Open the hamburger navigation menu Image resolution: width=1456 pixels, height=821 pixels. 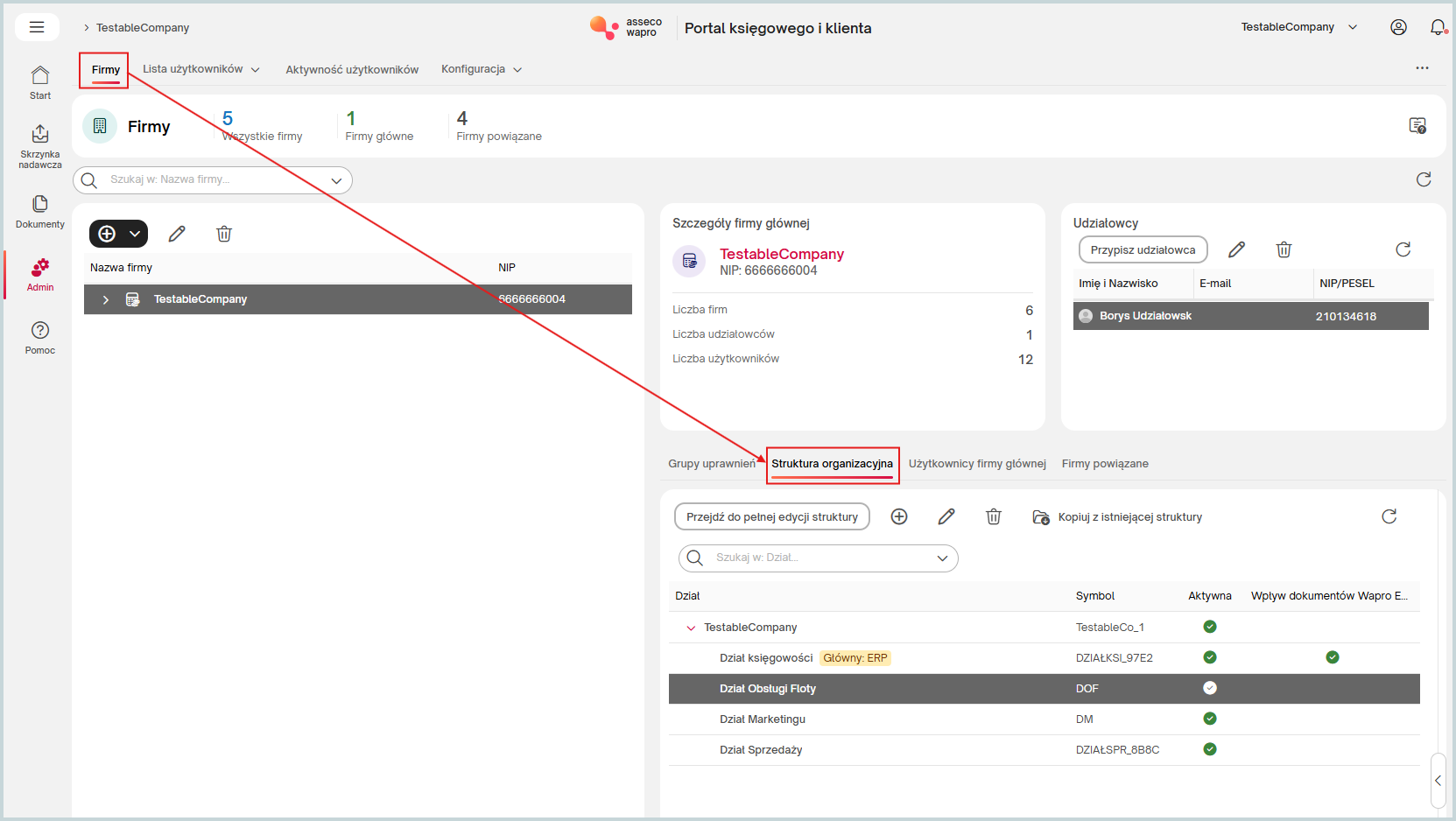(37, 27)
